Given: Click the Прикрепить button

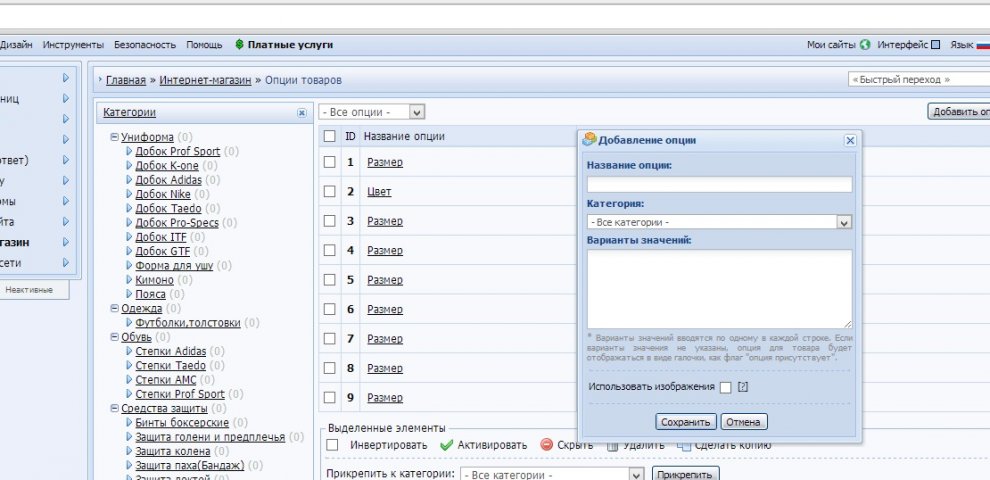Looking at the screenshot, I should coord(686,475).
